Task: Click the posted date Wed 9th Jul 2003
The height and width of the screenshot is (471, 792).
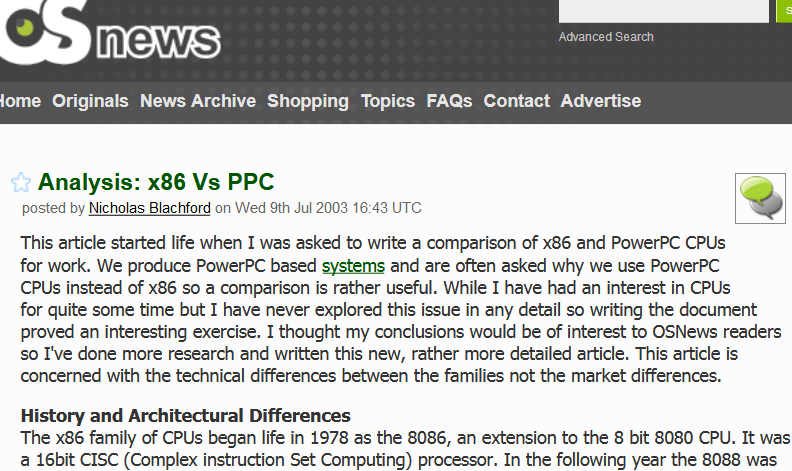Action: coord(291,208)
